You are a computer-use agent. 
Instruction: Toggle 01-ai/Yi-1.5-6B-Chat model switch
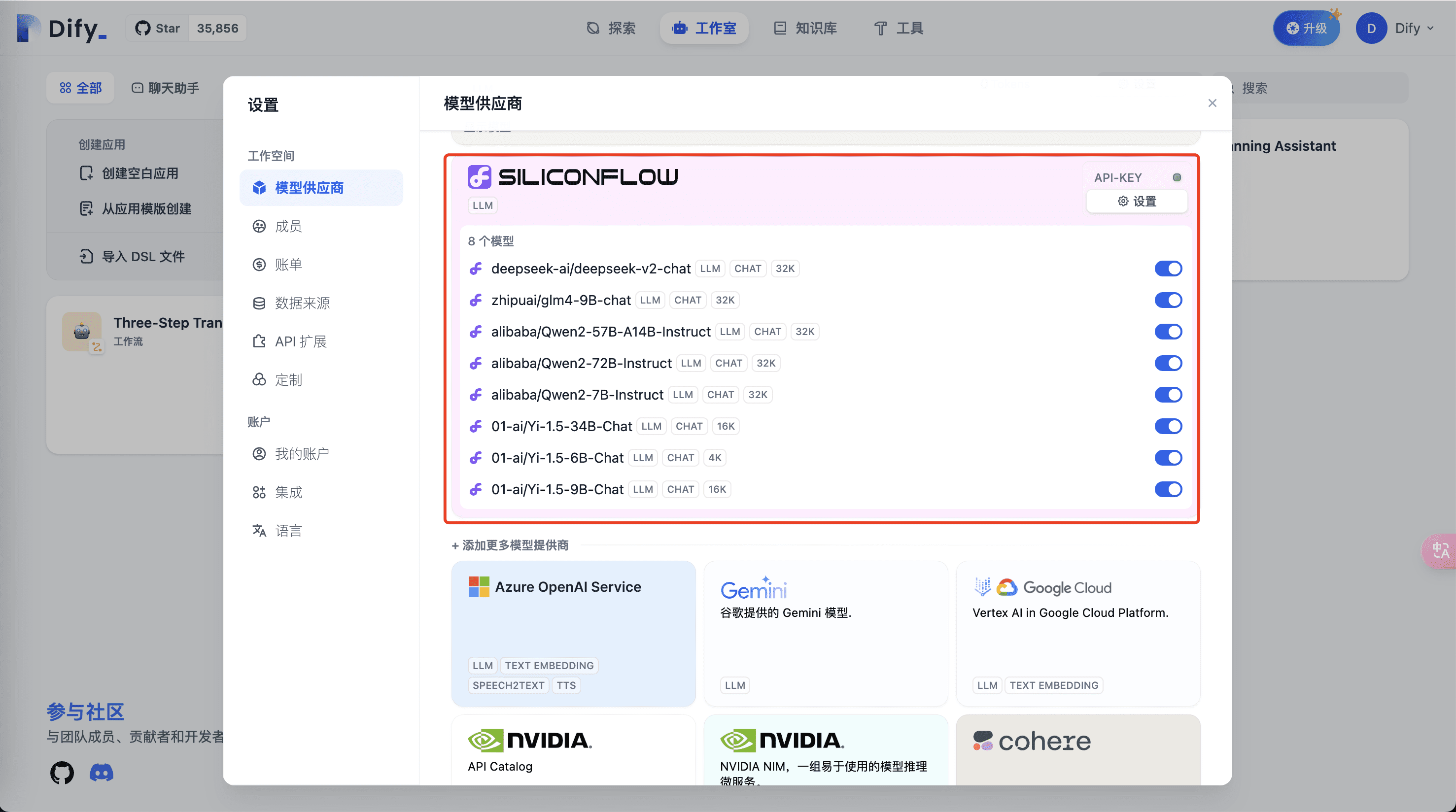(x=1168, y=458)
